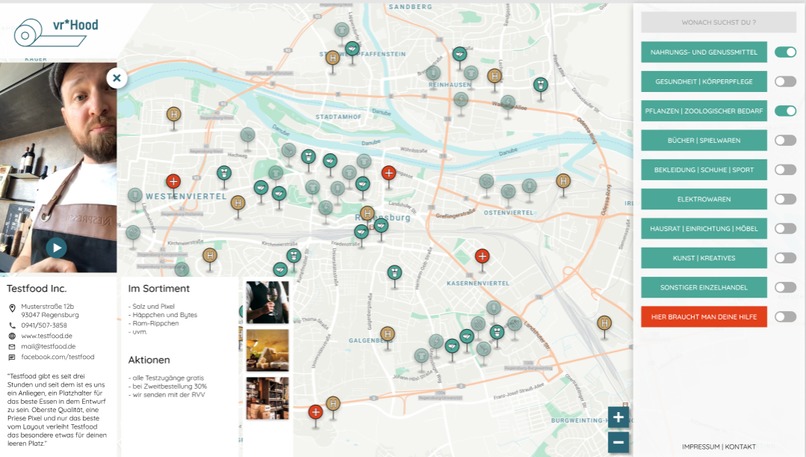The width and height of the screenshot is (806, 457).
Task: Click faded marker above Steinweg-Pfaffenstein label
Action: click(x=340, y=30)
